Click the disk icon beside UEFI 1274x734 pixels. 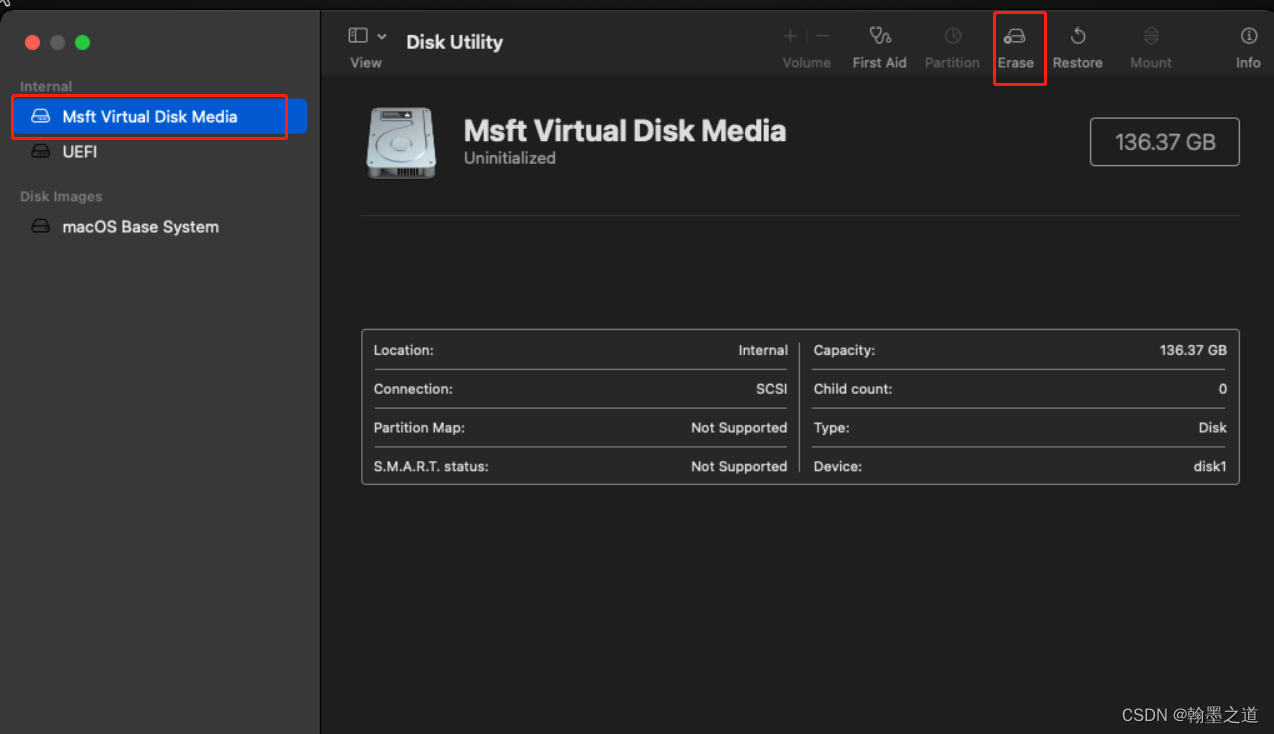tap(40, 152)
